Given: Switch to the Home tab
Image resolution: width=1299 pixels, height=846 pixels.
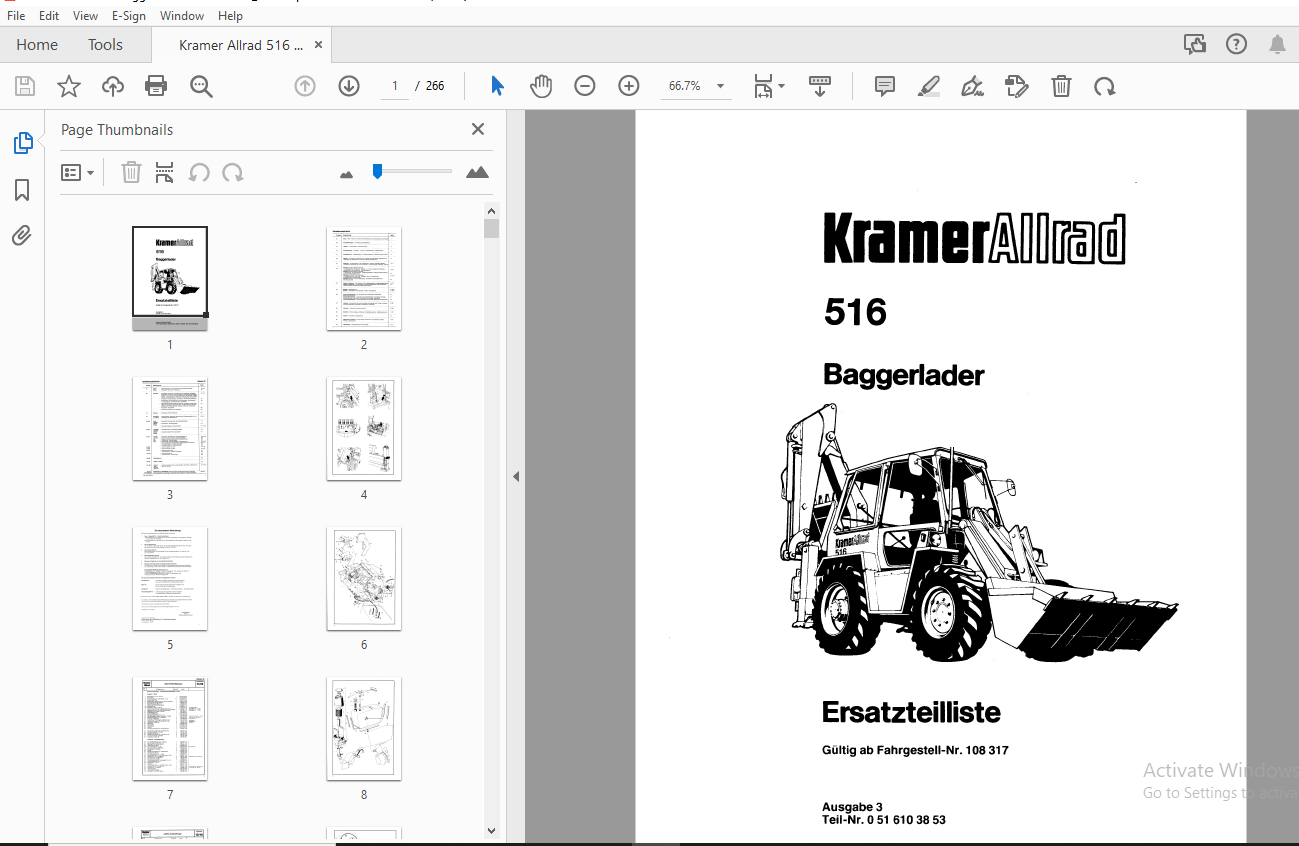Looking at the screenshot, I should point(37,45).
